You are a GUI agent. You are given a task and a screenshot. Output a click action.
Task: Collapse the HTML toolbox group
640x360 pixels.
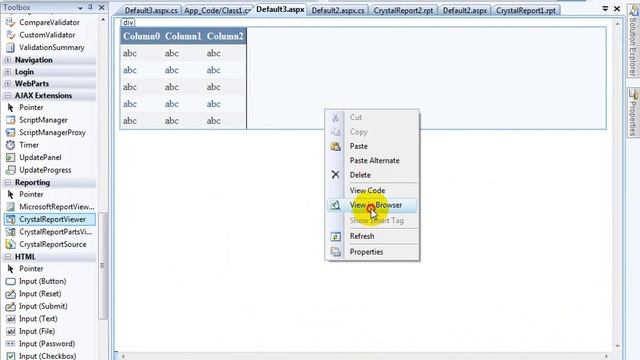(x=8, y=257)
